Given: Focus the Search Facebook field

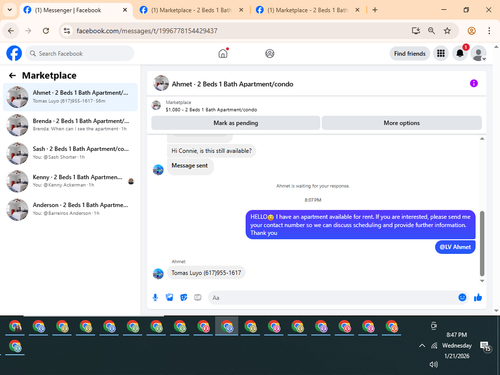Looking at the screenshot, I should (80, 53).
